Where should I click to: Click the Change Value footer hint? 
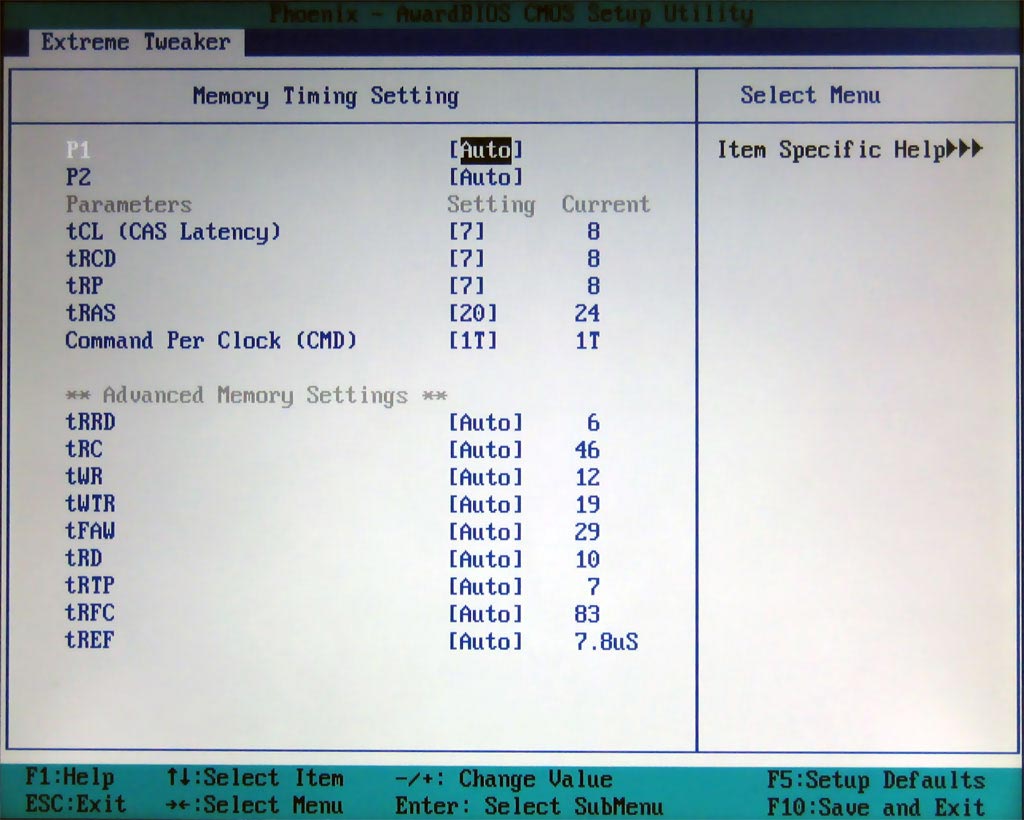coord(504,779)
